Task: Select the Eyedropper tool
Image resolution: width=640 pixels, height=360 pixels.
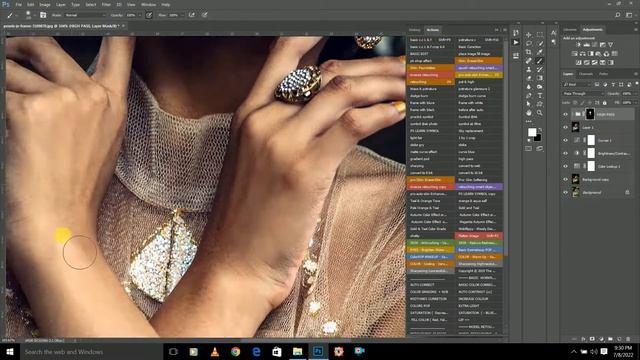Action: coord(540,52)
